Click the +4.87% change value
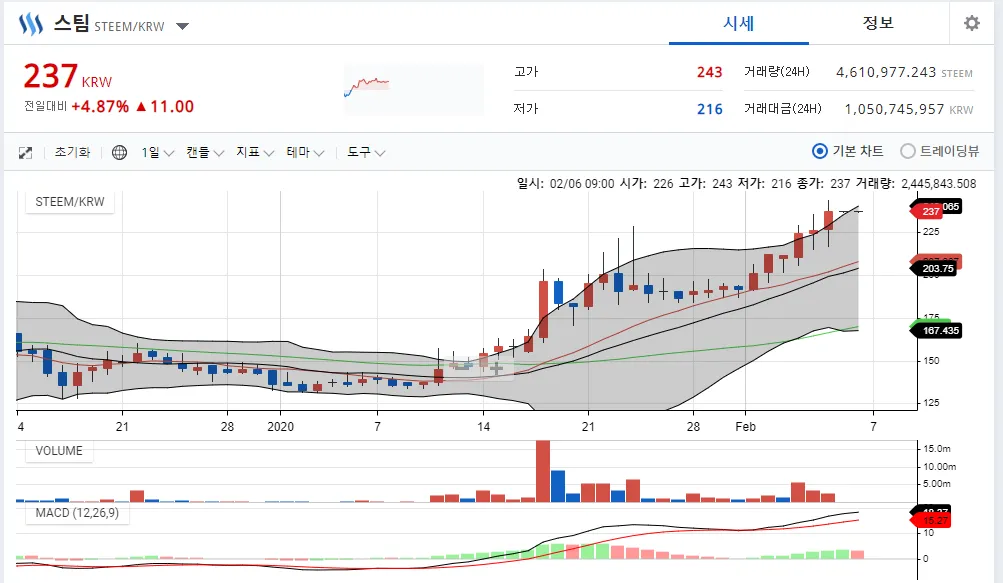This screenshot has height=583, width=1003. [x=100, y=106]
